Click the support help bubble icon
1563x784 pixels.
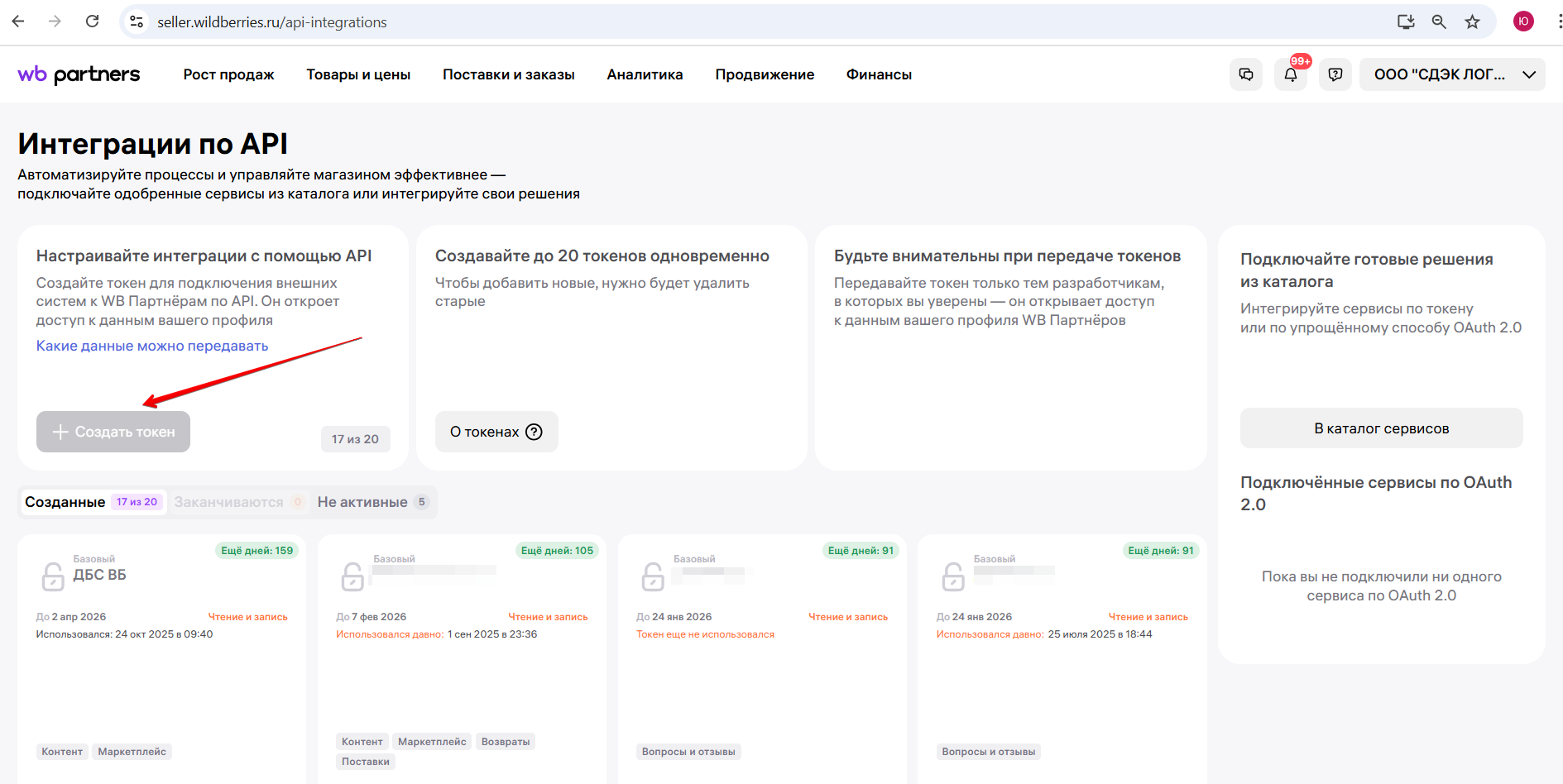[x=1335, y=74]
